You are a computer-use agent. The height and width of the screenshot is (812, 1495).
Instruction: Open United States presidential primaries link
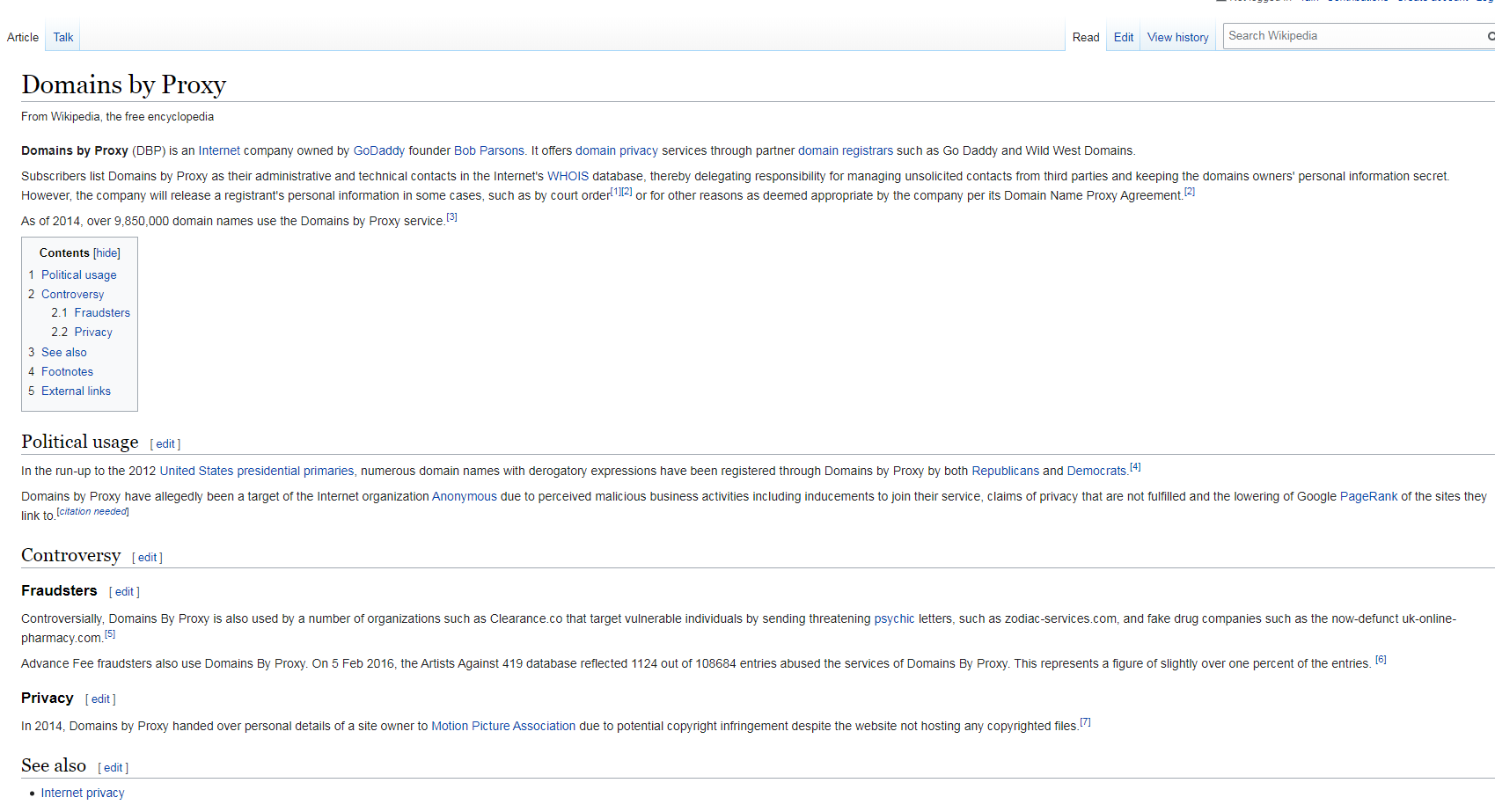pyautogui.click(x=257, y=472)
